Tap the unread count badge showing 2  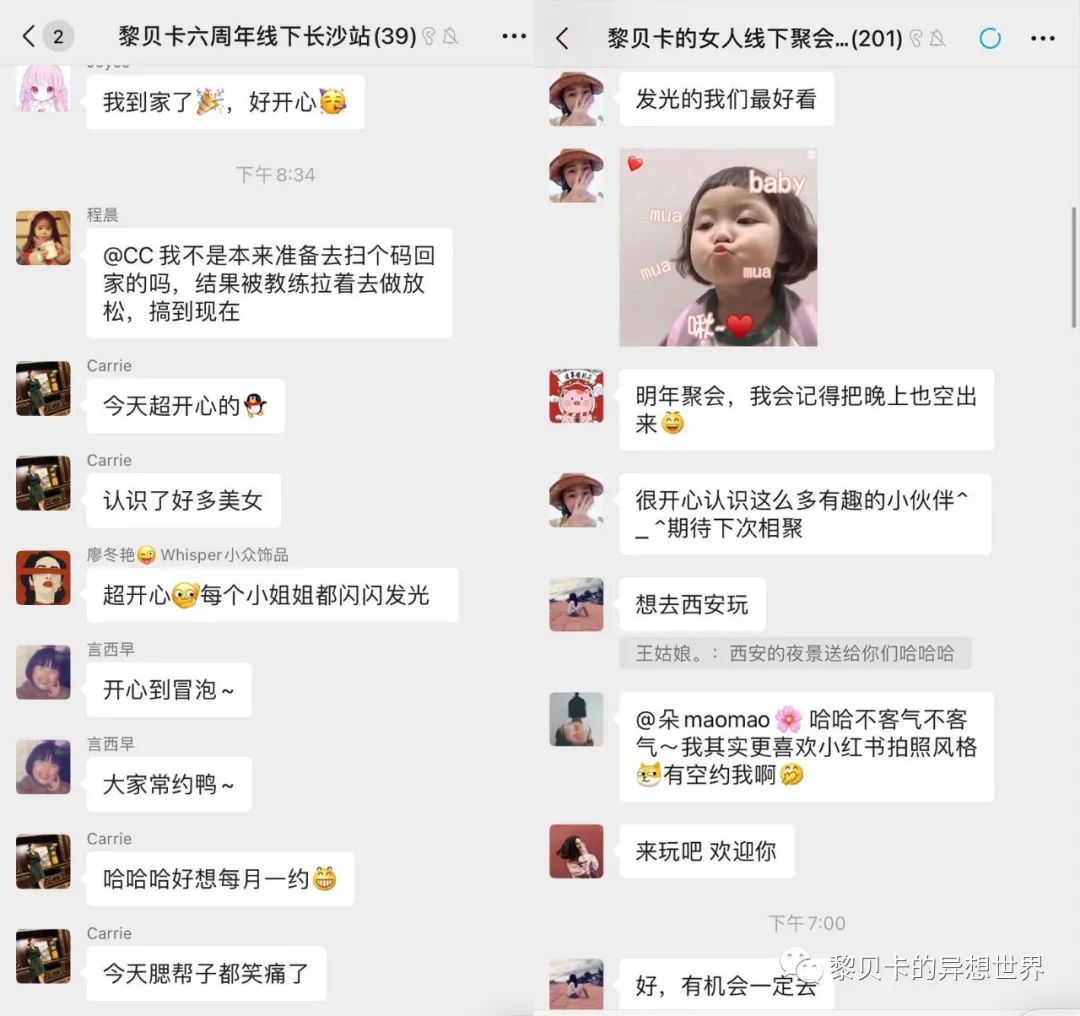tap(58, 36)
